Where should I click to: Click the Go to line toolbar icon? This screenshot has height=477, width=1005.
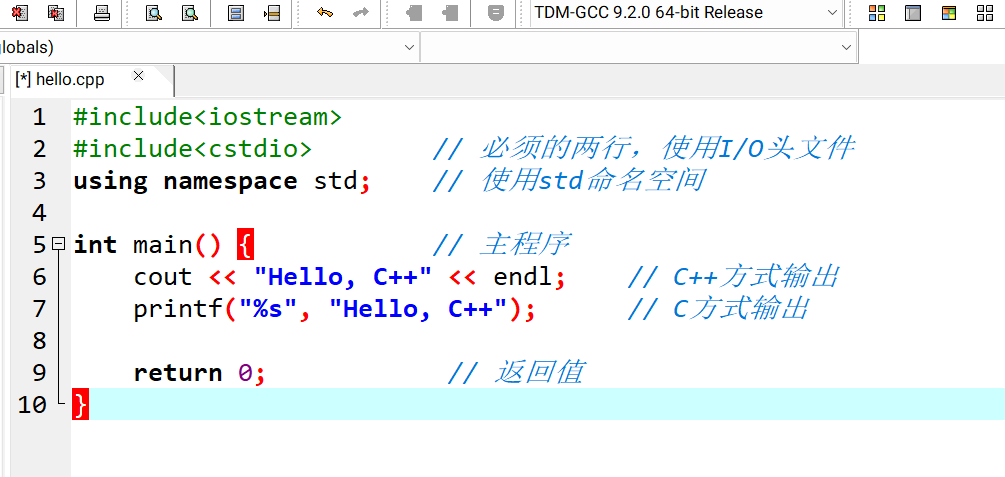click(271, 13)
